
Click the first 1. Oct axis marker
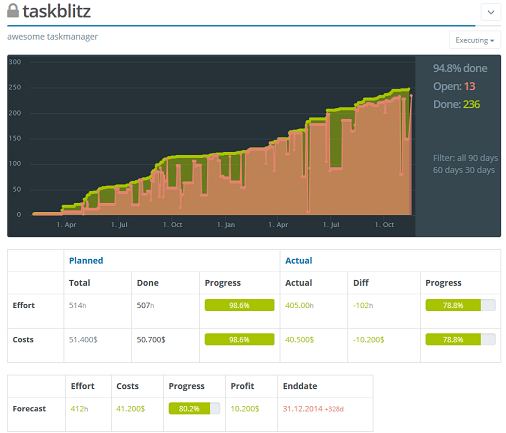172,225
